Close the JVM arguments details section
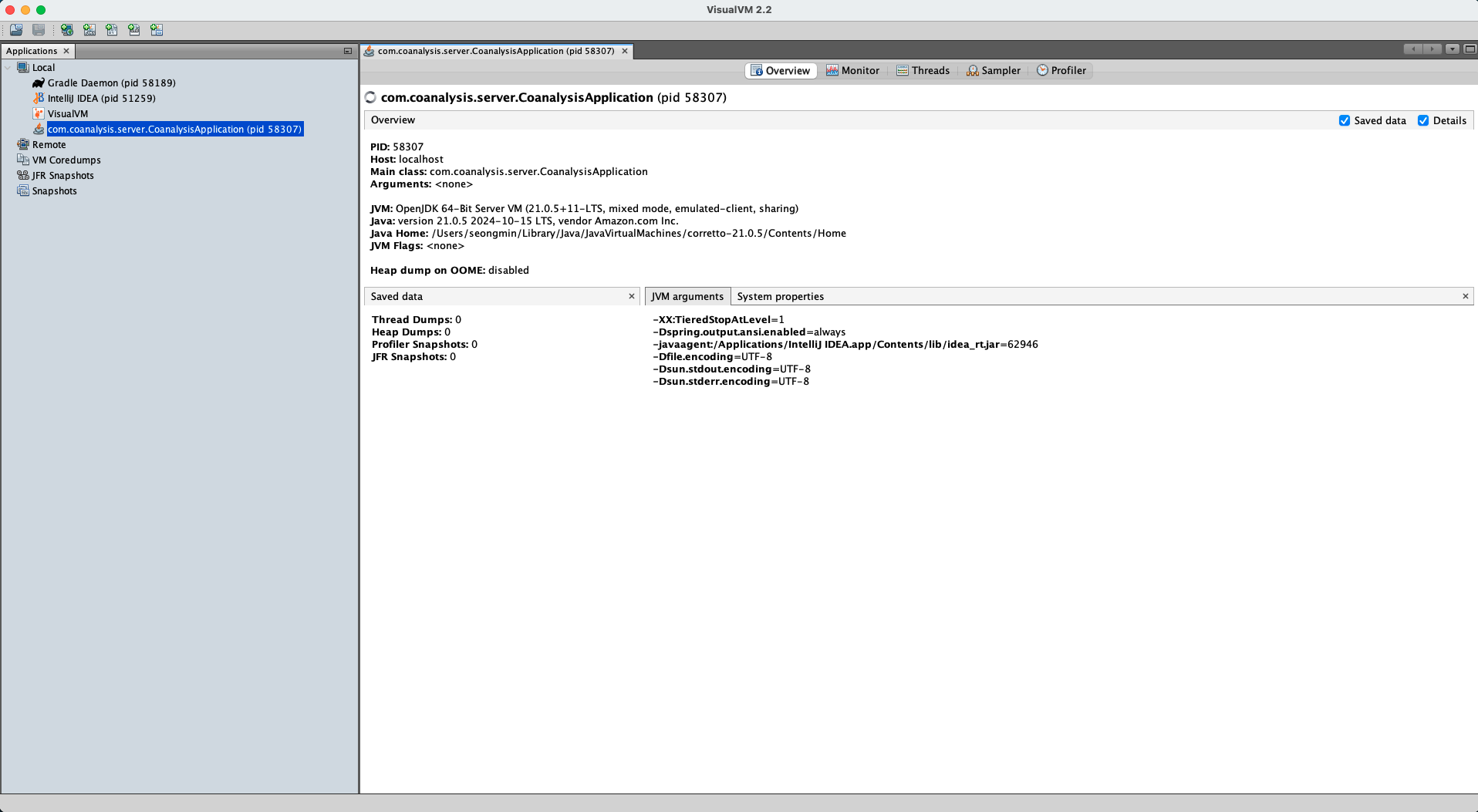The image size is (1478, 812). (1466, 296)
